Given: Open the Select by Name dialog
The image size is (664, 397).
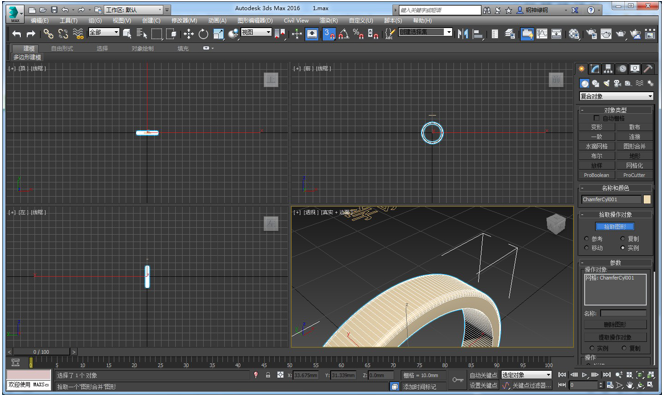Looking at the screenshot, I should coord(141,34).
